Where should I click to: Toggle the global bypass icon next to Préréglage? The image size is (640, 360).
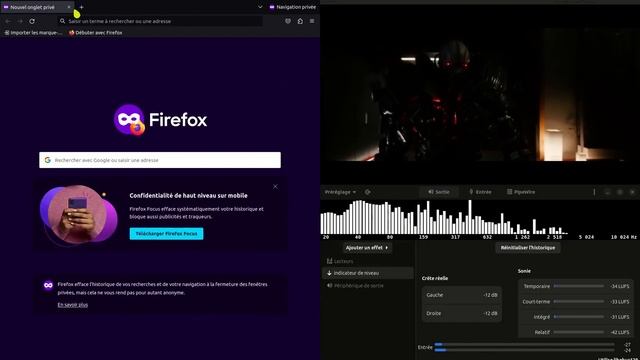(x=368, y=192)
